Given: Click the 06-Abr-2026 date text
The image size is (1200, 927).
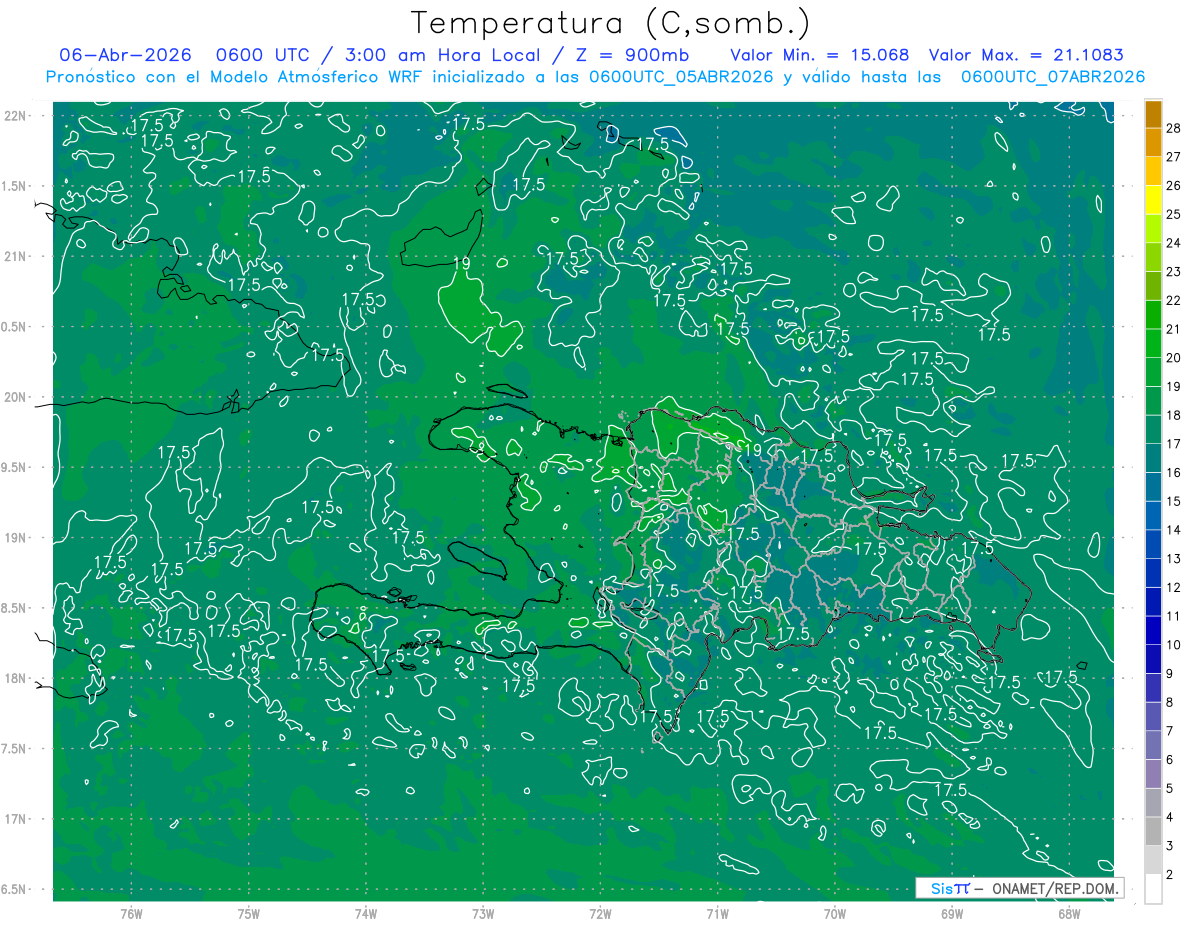Looking at the screenshot, I should click(125, 55).
